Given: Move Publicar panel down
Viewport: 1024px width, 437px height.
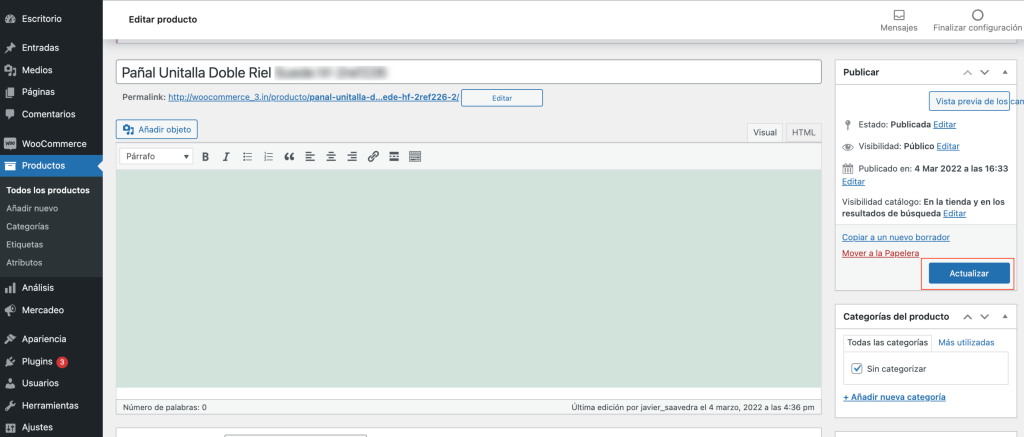Looking at the screenshot, I should [985, 73].
